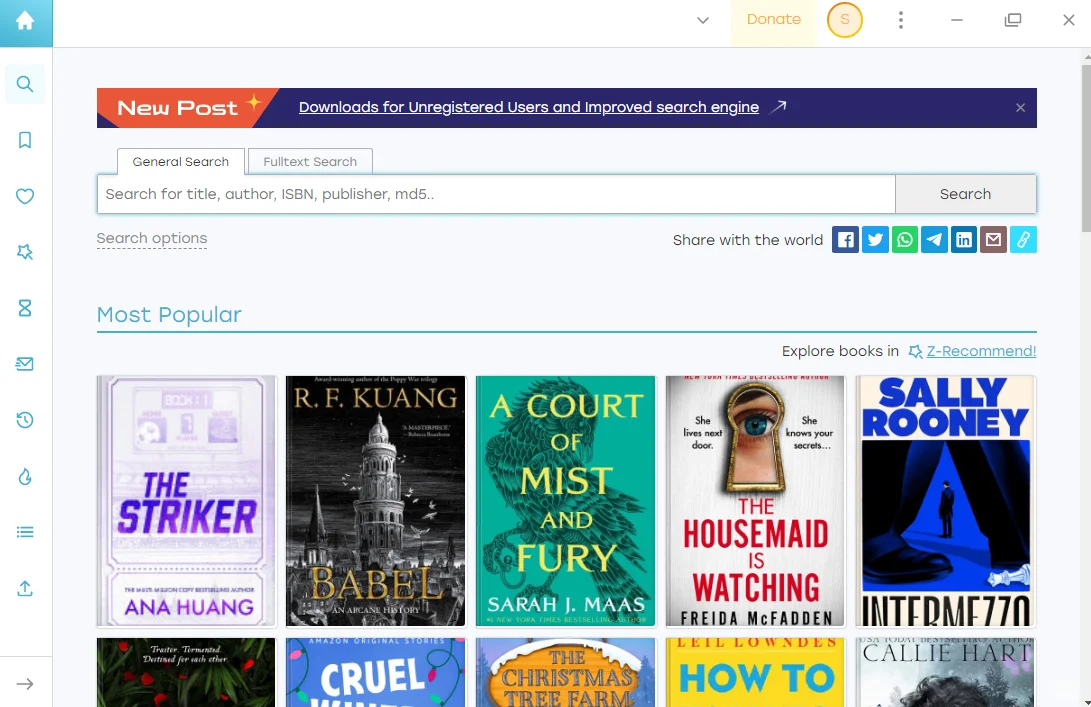Share on Facebook icon
Image resolution: width=1091 pixels, height=707 pixels.
(x=845, y=240)
